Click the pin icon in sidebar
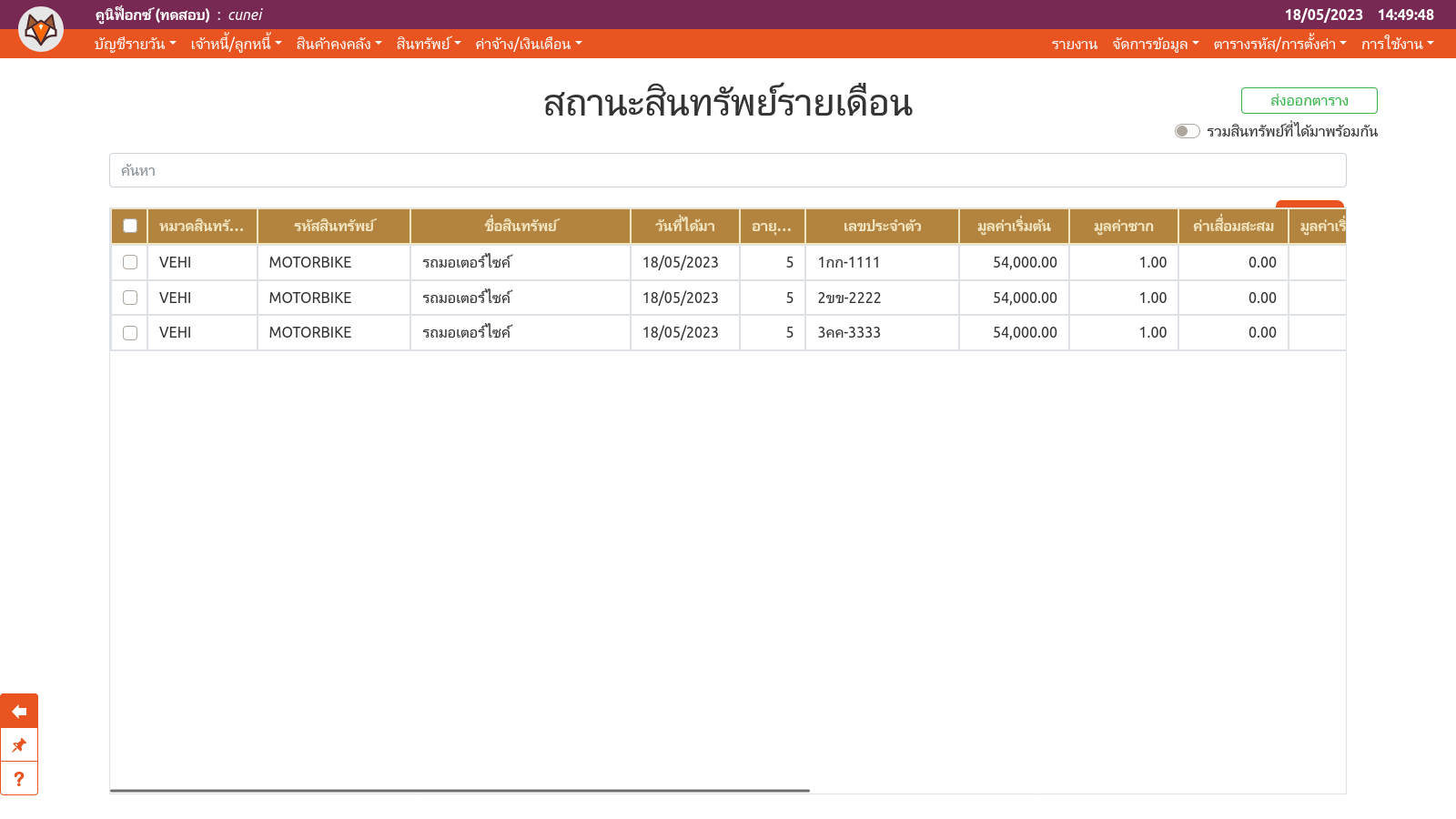 pyautogui.click(x=19, y=745)
